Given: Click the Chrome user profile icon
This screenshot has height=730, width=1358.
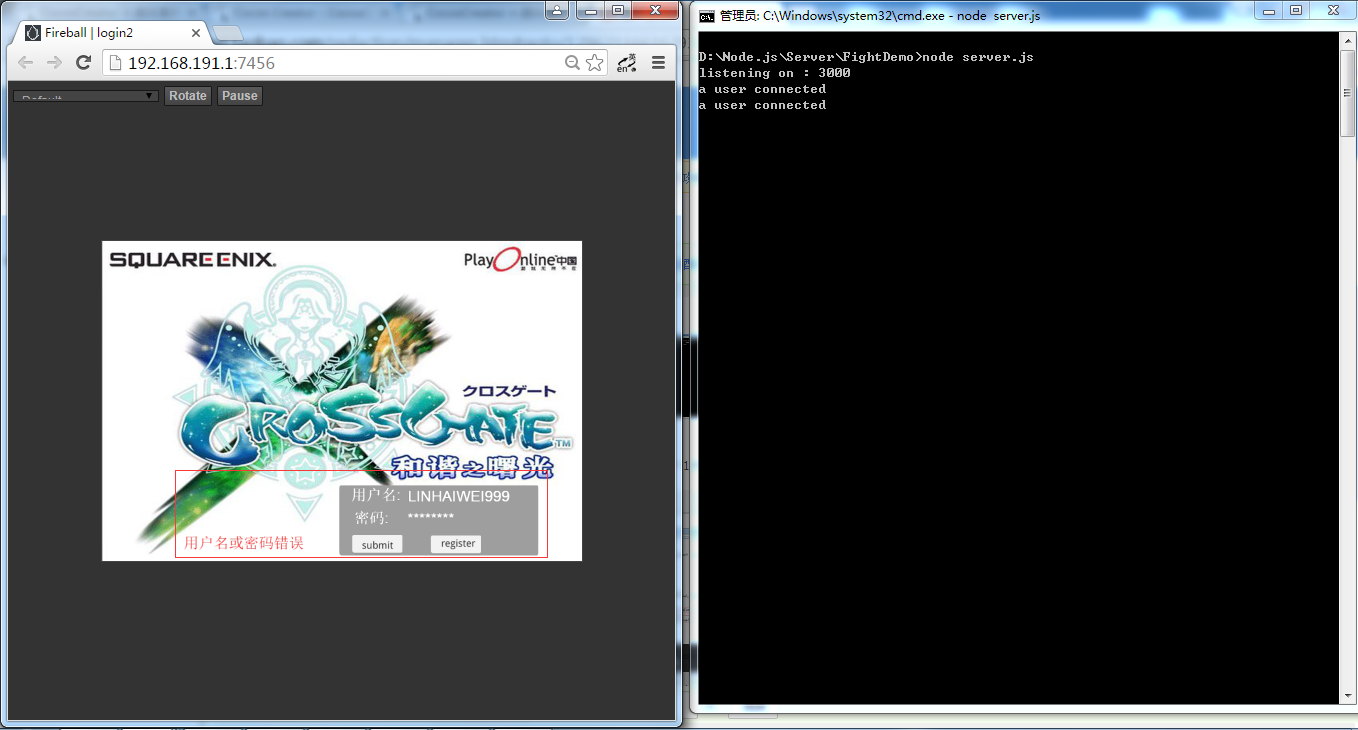Looking at the screenshot, I should click(x=557, y=11).
